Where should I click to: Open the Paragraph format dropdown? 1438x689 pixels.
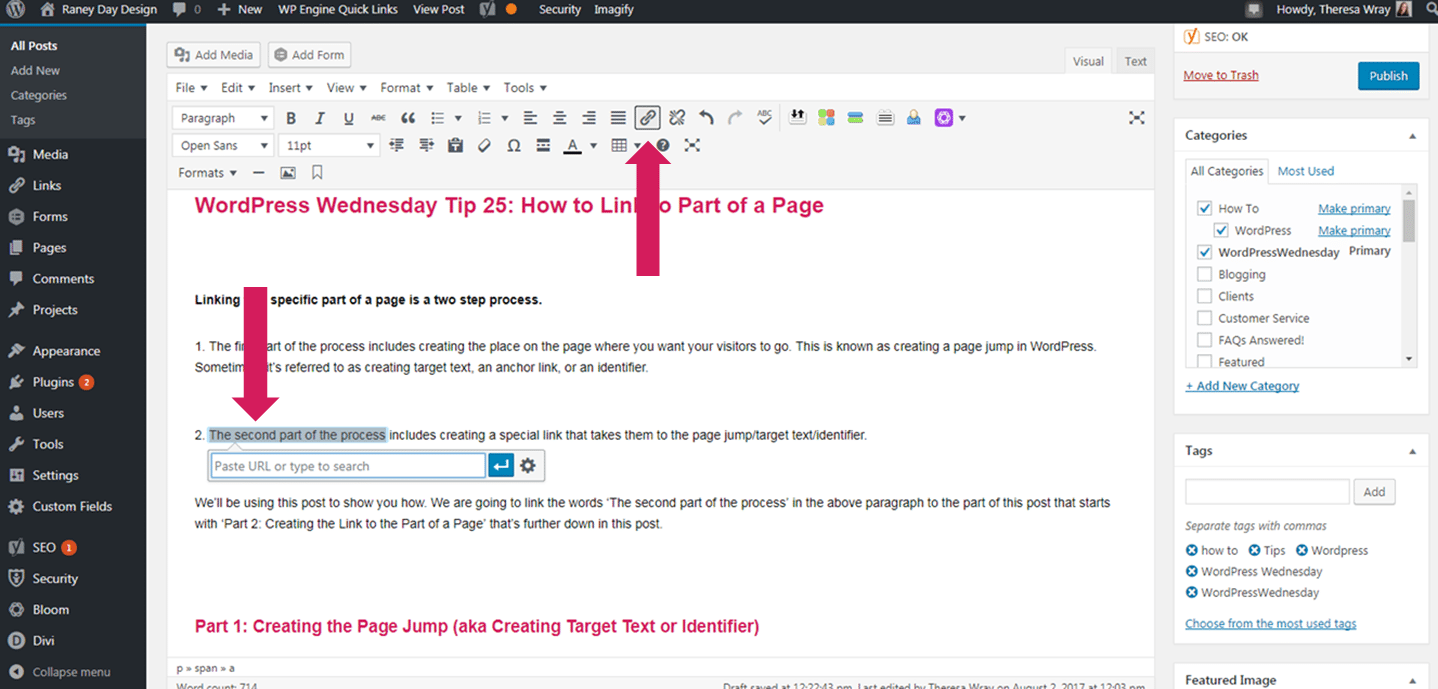222,118
